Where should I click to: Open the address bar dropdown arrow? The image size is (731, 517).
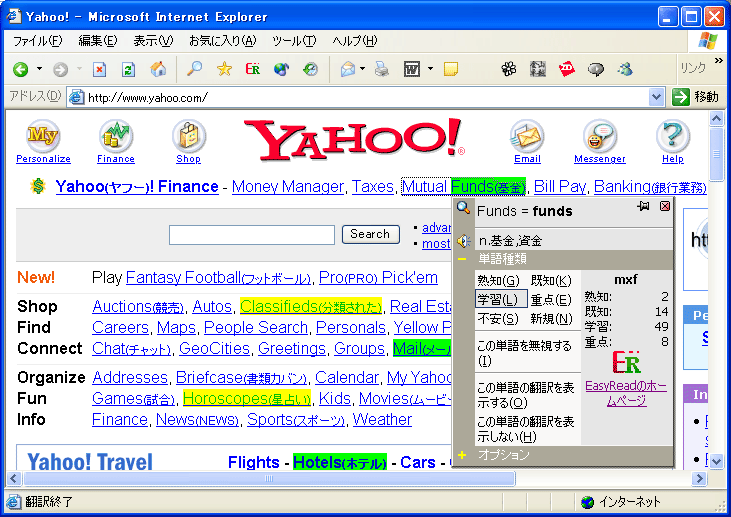(x=656, y=97)
